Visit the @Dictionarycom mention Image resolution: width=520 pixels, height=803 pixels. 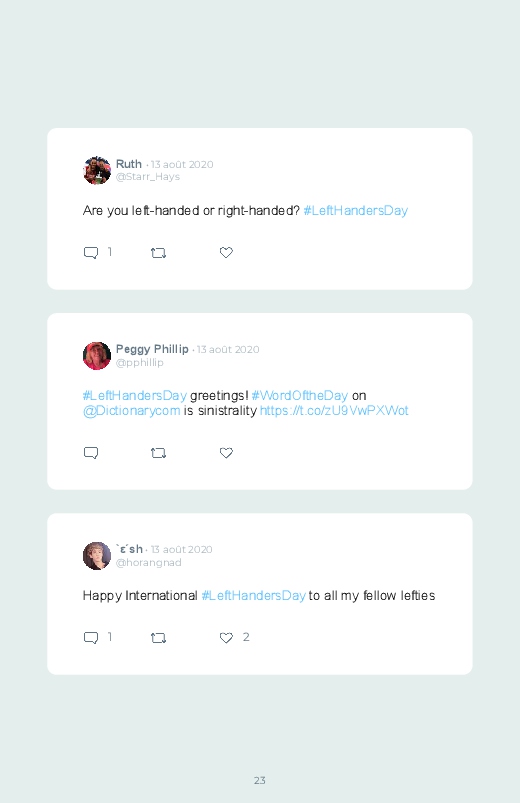point(132,411)
